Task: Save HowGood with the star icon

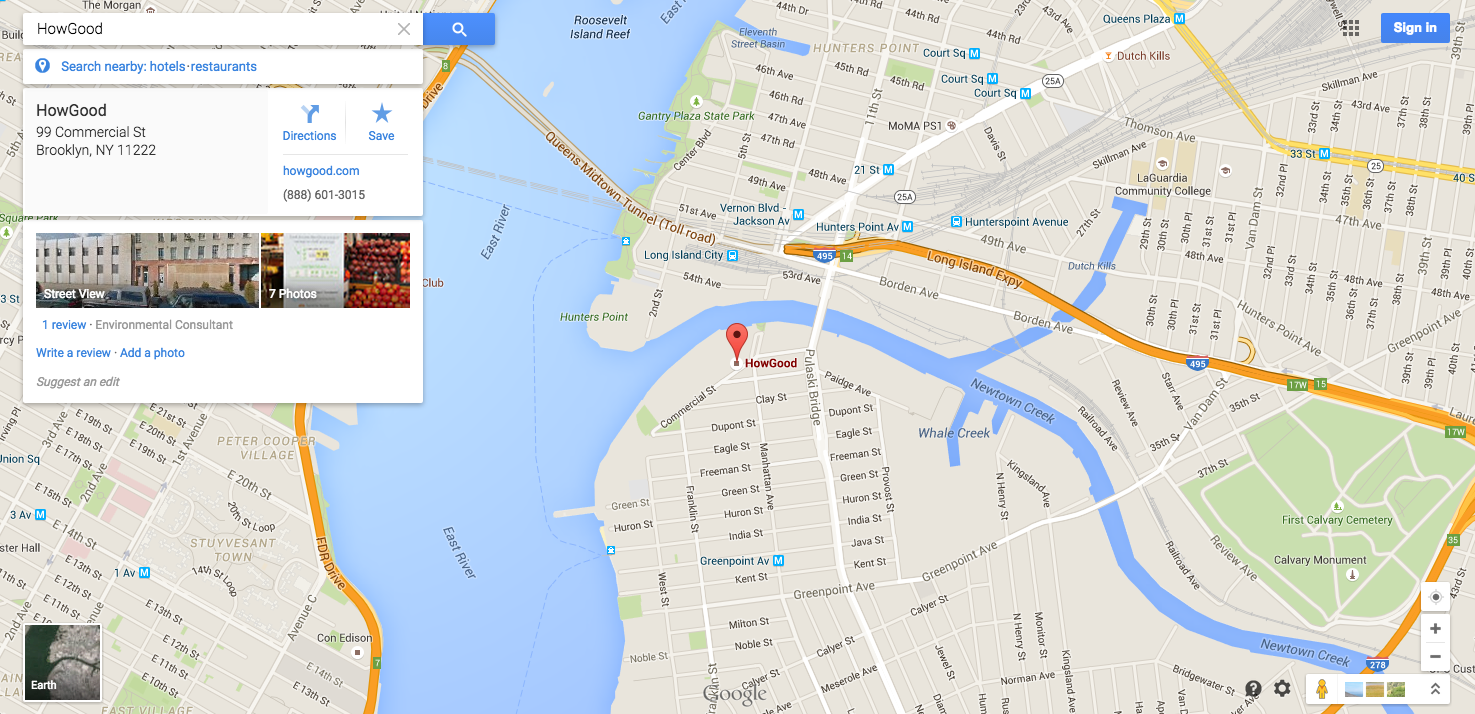Action: [x=381, y=123]
